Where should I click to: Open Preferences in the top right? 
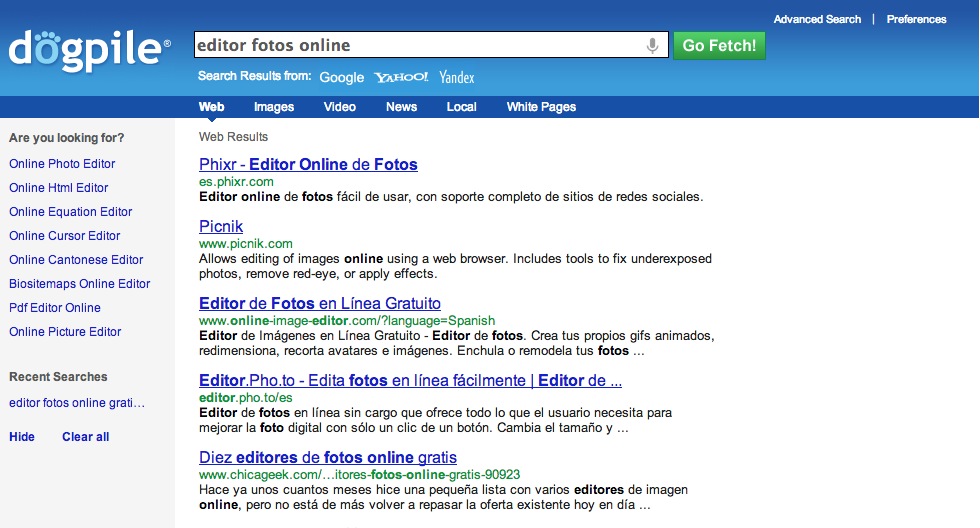tap(916, 19)
